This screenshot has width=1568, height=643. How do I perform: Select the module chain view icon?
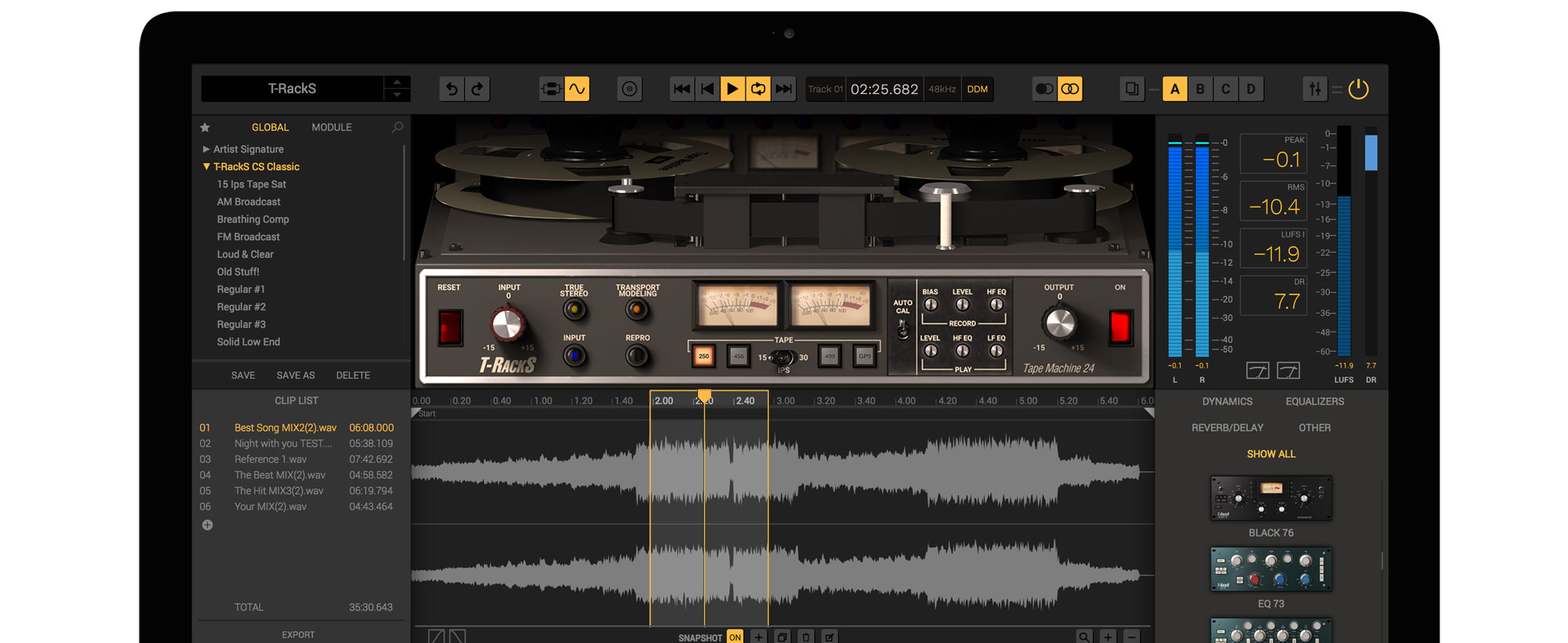coord(551,89)
